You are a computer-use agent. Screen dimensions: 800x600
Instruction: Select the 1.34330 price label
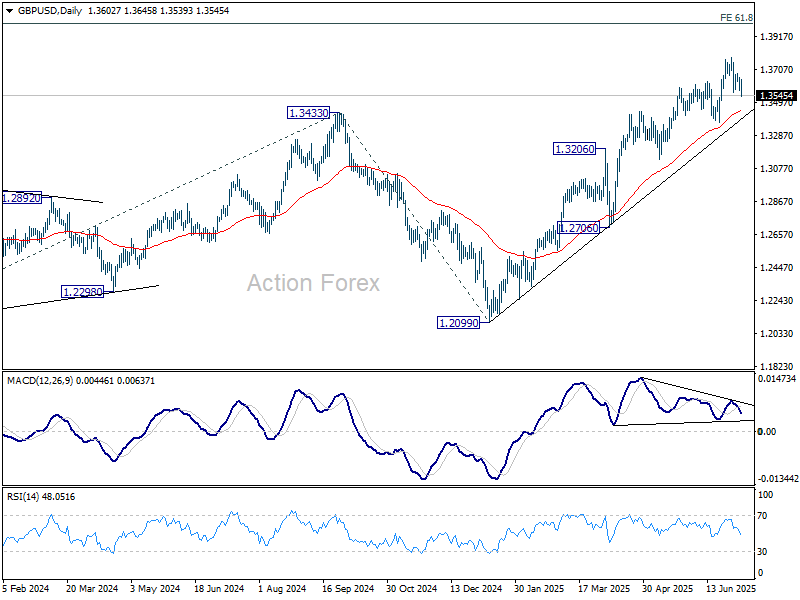[x=309, y=113]
